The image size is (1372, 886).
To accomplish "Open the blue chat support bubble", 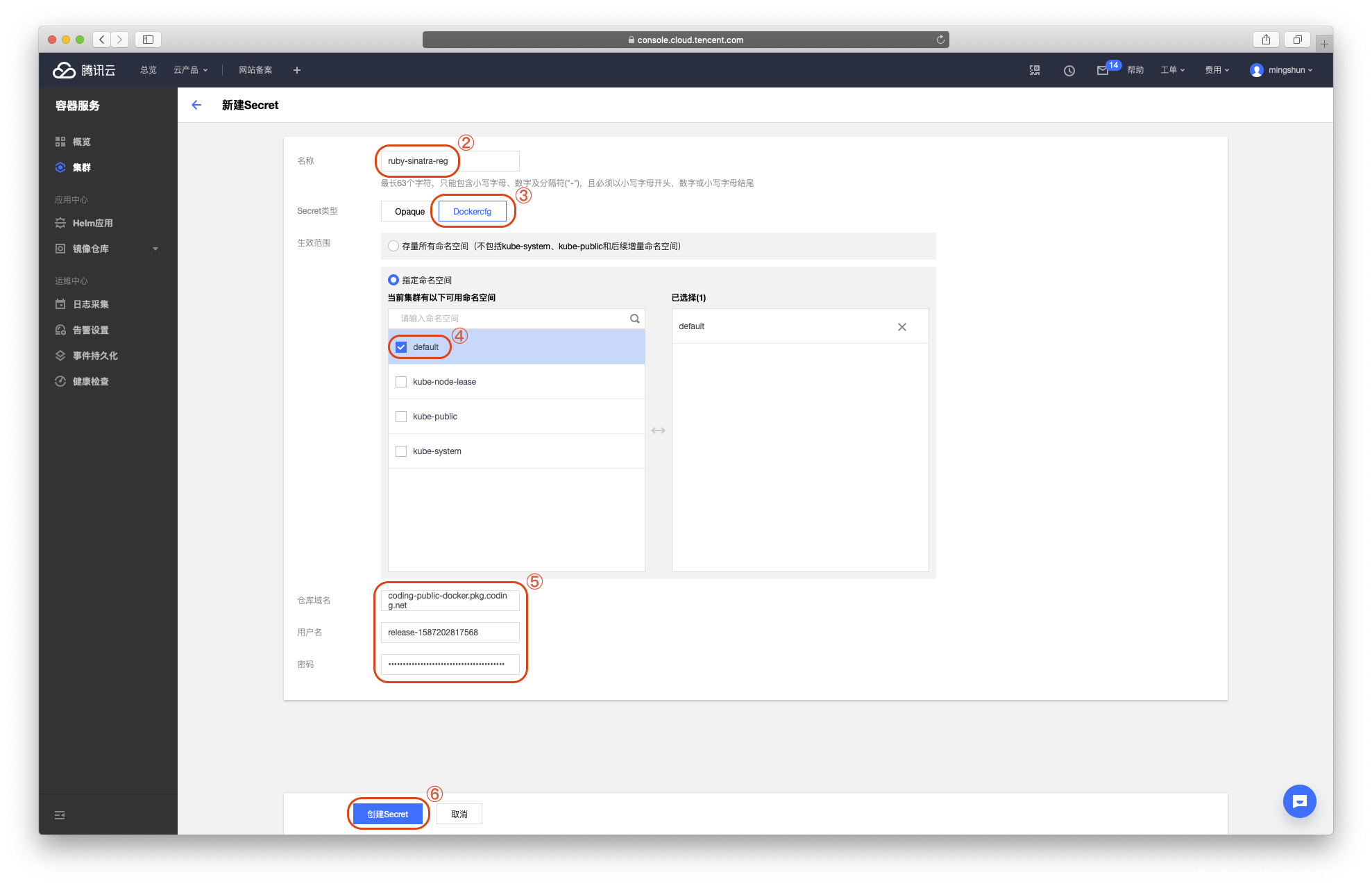I will click(x=1299, y=801).
